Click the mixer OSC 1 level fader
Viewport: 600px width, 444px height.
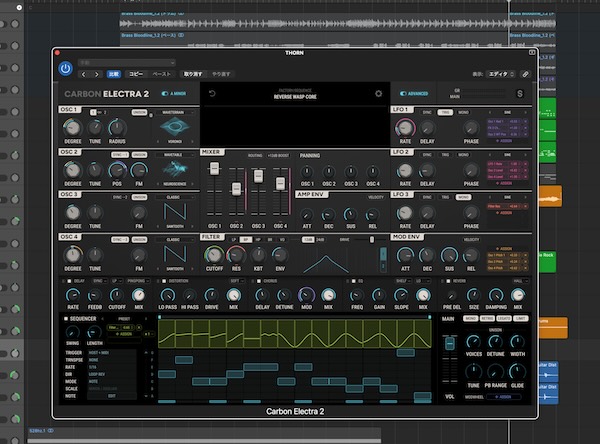pyautogui.click(x=214, y=168)
